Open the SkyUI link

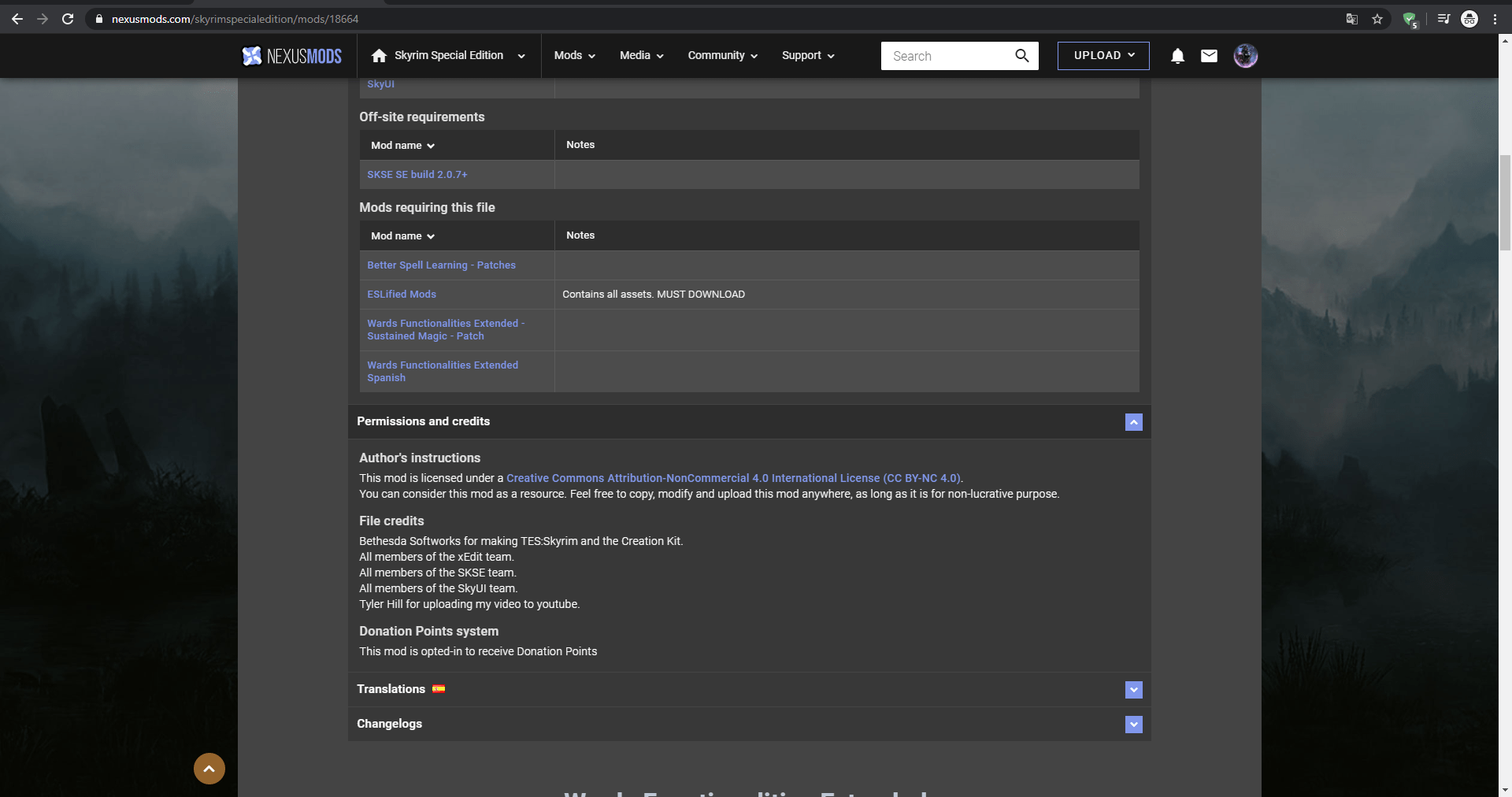pyautogui.click(x=380, y=84)
